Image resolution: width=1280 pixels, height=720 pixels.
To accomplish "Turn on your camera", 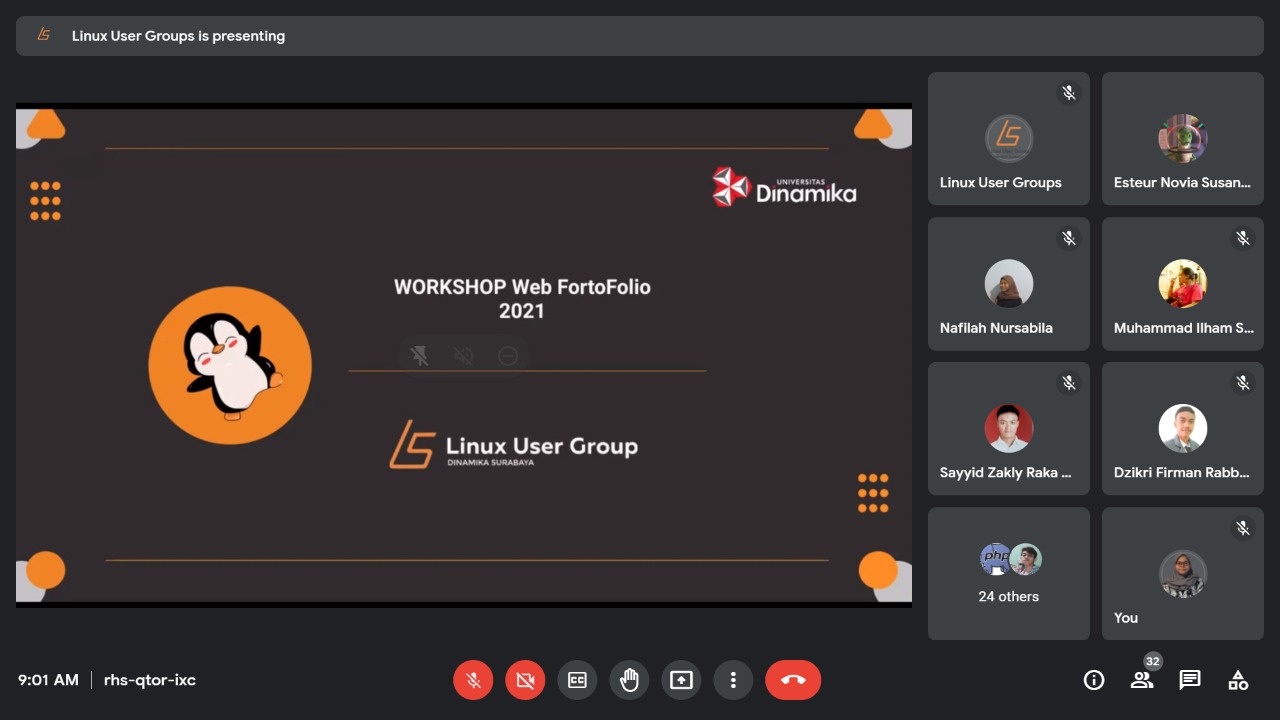I will (525, 680).
